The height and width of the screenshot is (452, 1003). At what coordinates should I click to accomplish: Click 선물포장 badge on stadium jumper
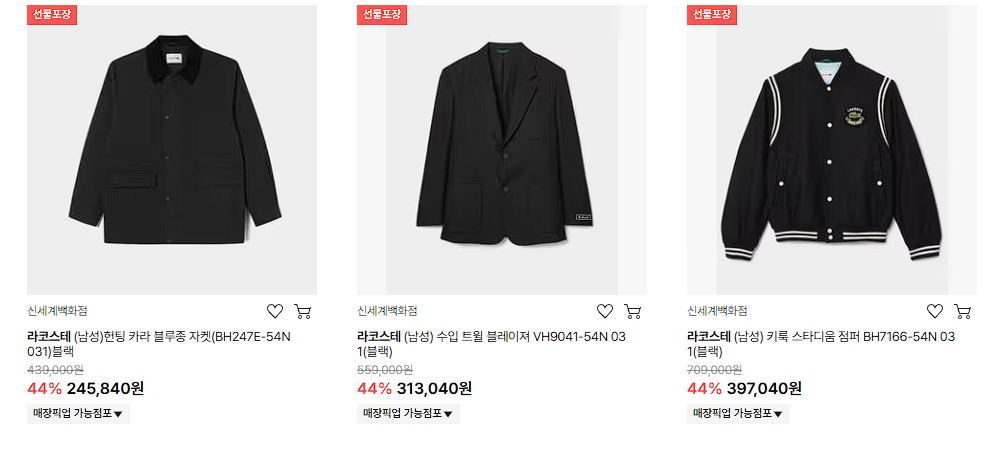point(712,15)
